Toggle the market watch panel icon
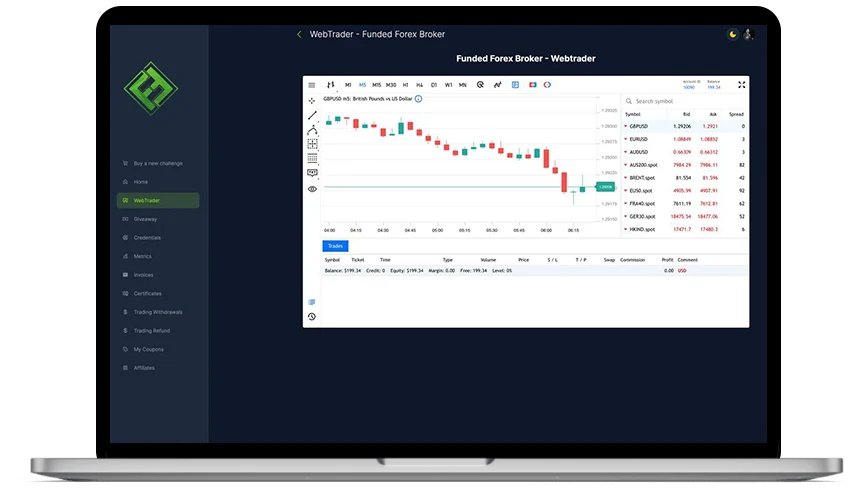 [515, 85]
